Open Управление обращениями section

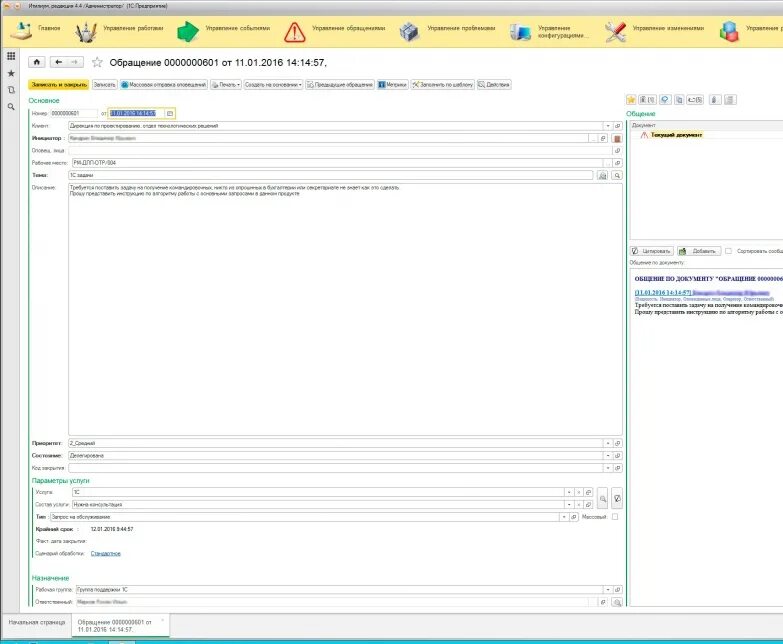tap(335, 31)
